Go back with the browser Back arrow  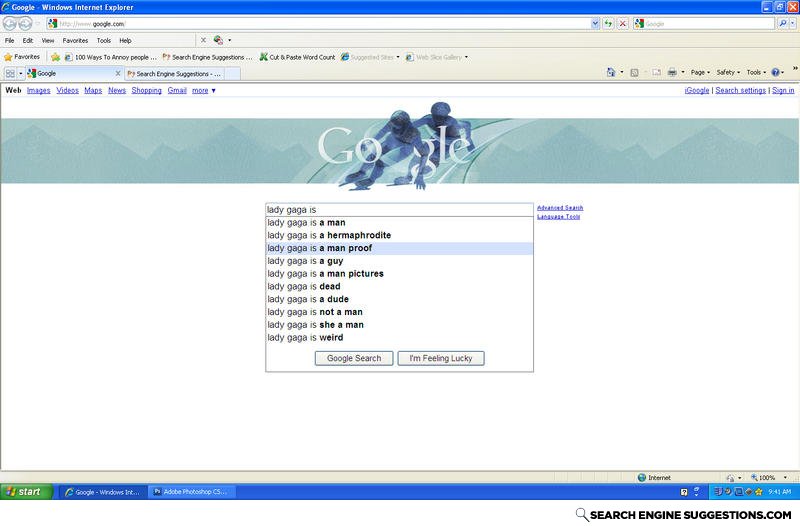click(10, 23)
